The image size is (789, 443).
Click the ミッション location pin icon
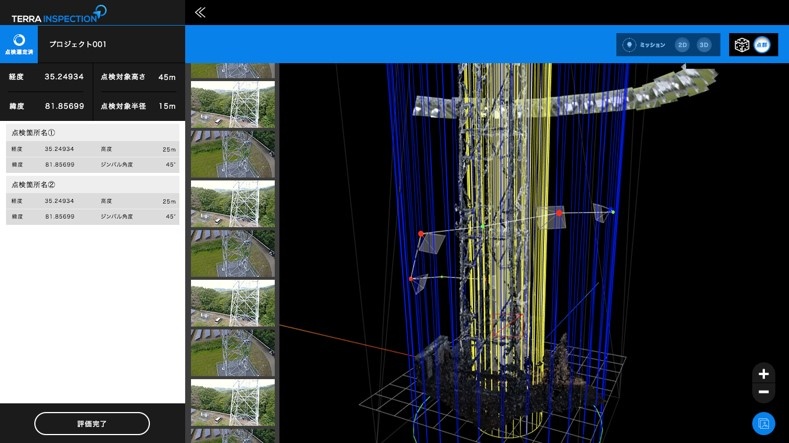(x=629, y=45)
